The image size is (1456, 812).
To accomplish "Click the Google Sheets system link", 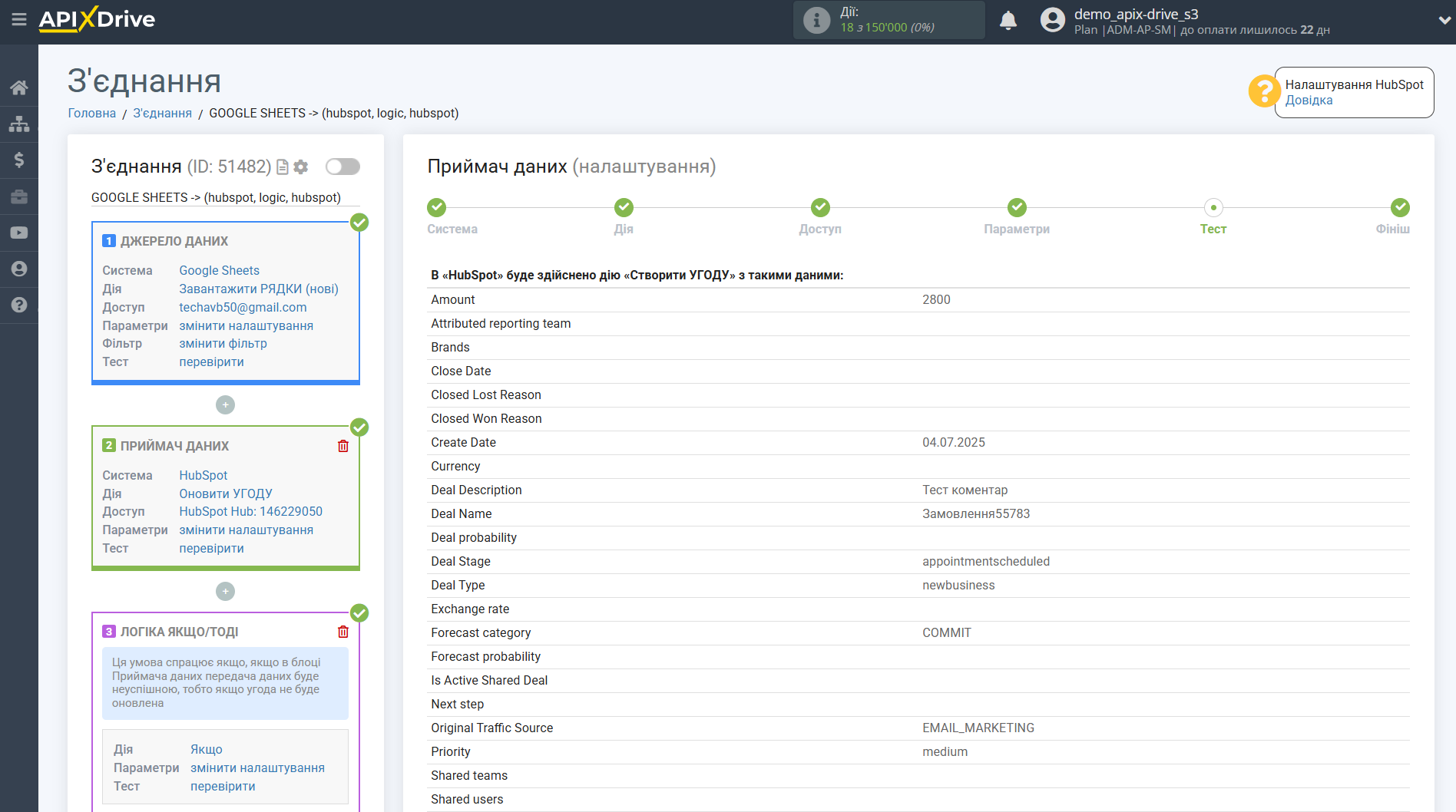I will (x=220, y=270).
